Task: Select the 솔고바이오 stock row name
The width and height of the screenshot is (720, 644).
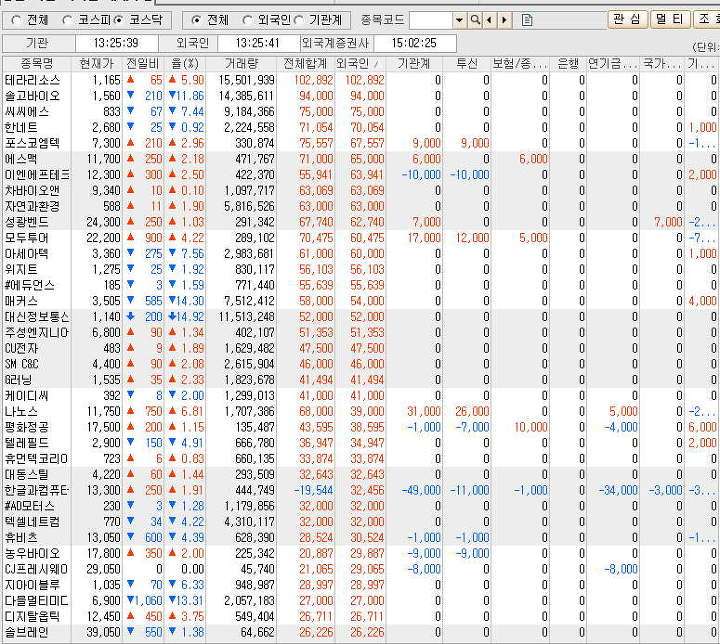Action: [x=33, y=96]
